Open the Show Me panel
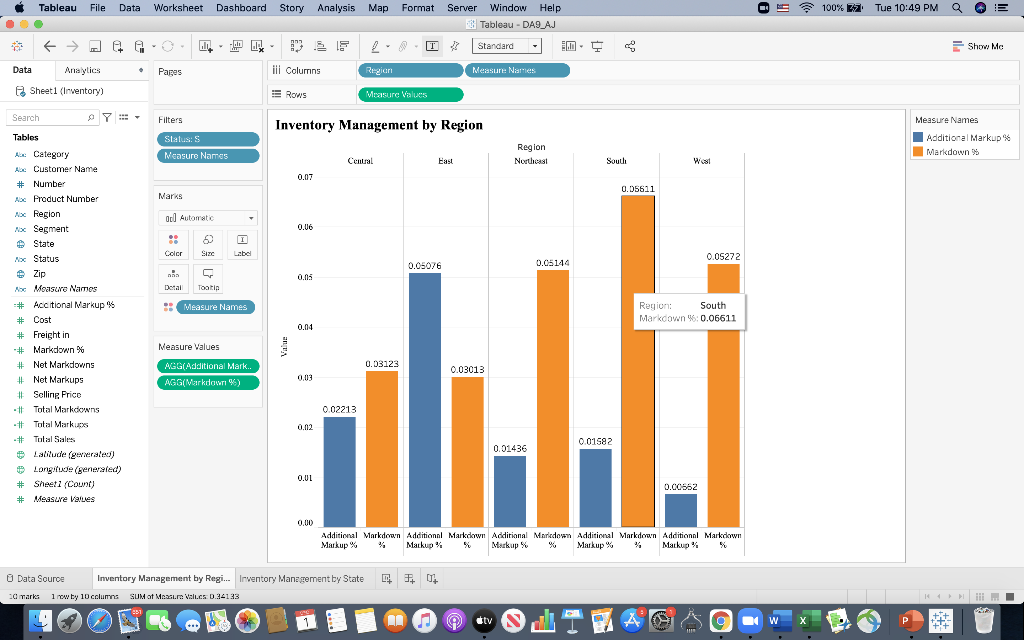The height and width of the screenshot is (640, 1024). 979,45
